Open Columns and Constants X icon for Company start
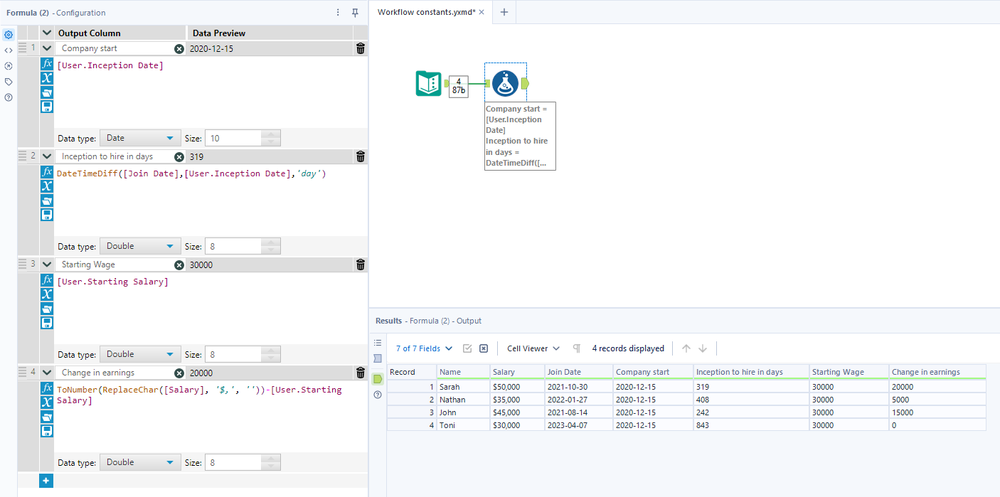The image size is (1000, 497). pos(47,78)
